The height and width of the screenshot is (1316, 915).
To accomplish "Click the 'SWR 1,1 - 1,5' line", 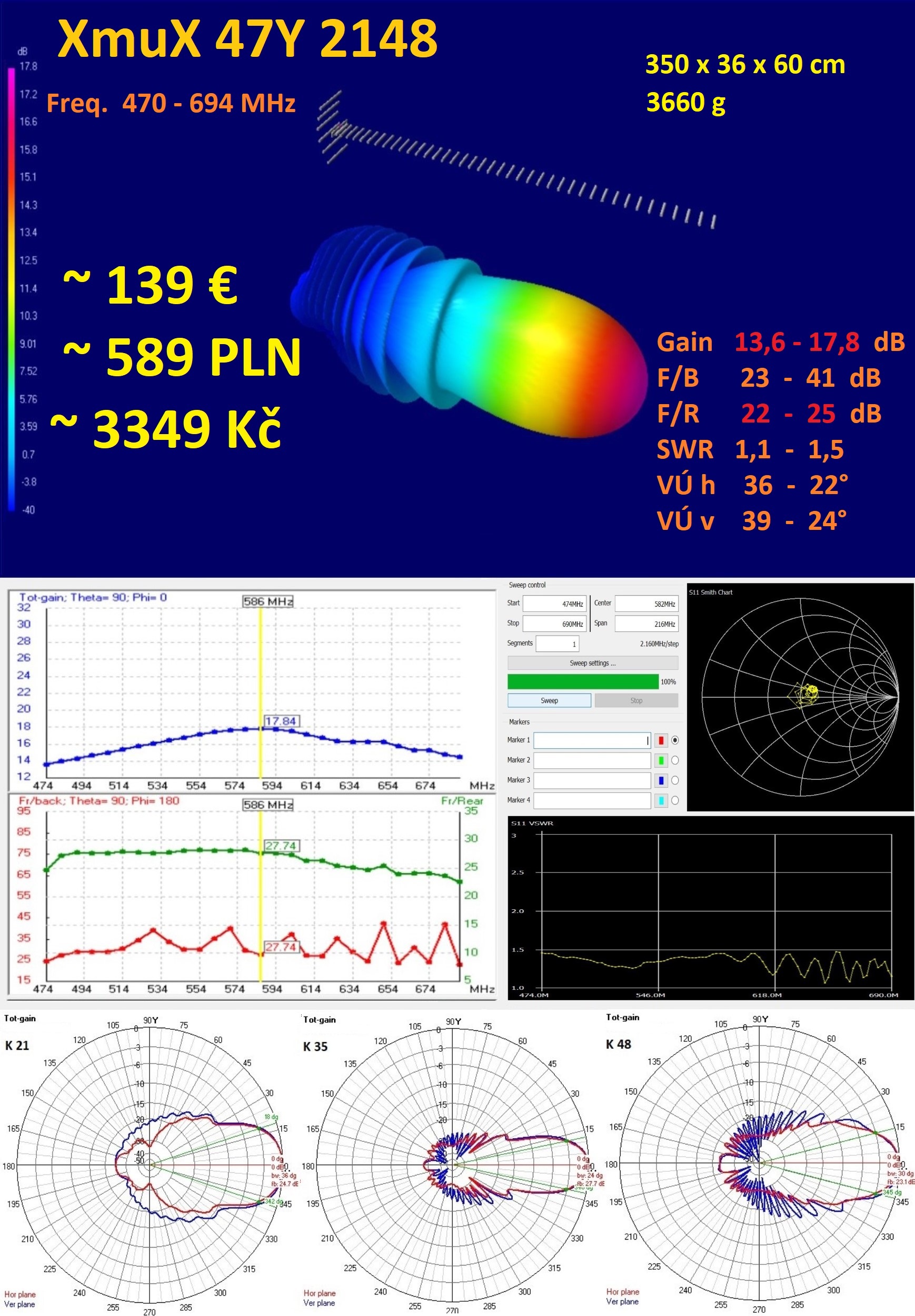I will (x=750, y=450).
